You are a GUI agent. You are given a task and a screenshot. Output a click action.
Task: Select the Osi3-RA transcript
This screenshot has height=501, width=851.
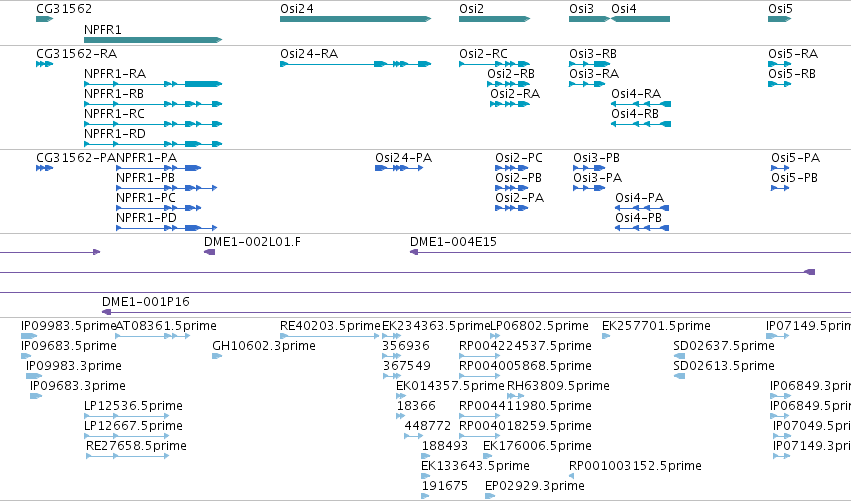pos(587,84)
